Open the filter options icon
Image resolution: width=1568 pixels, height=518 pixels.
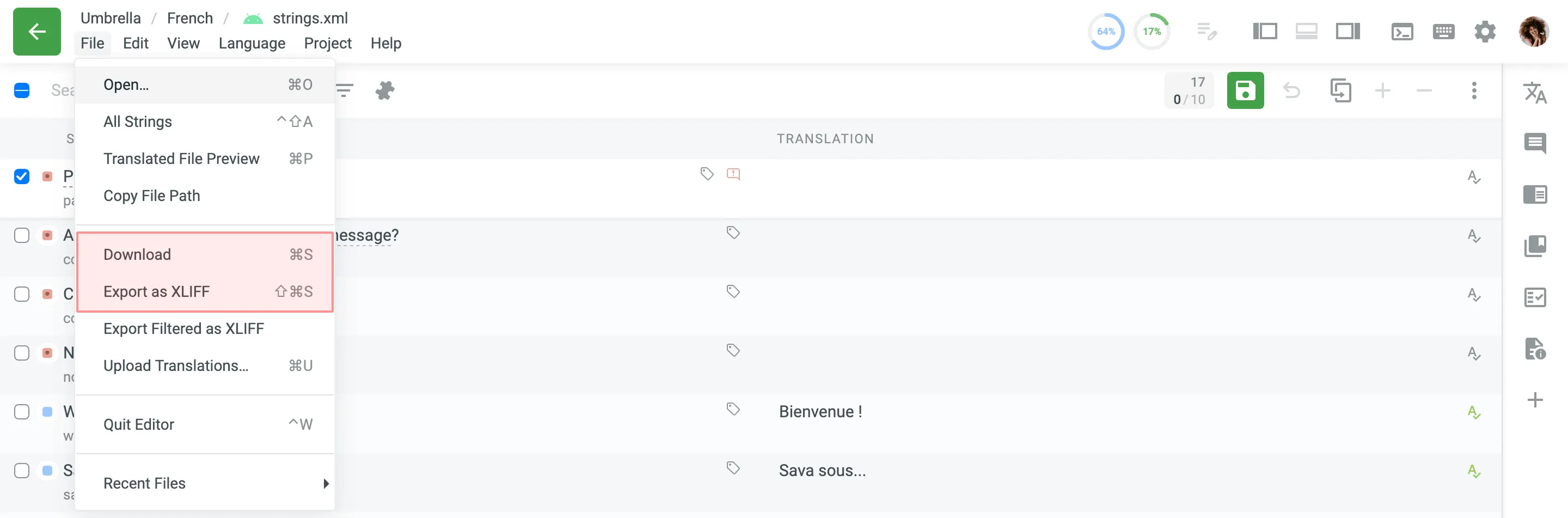point(345,91)
